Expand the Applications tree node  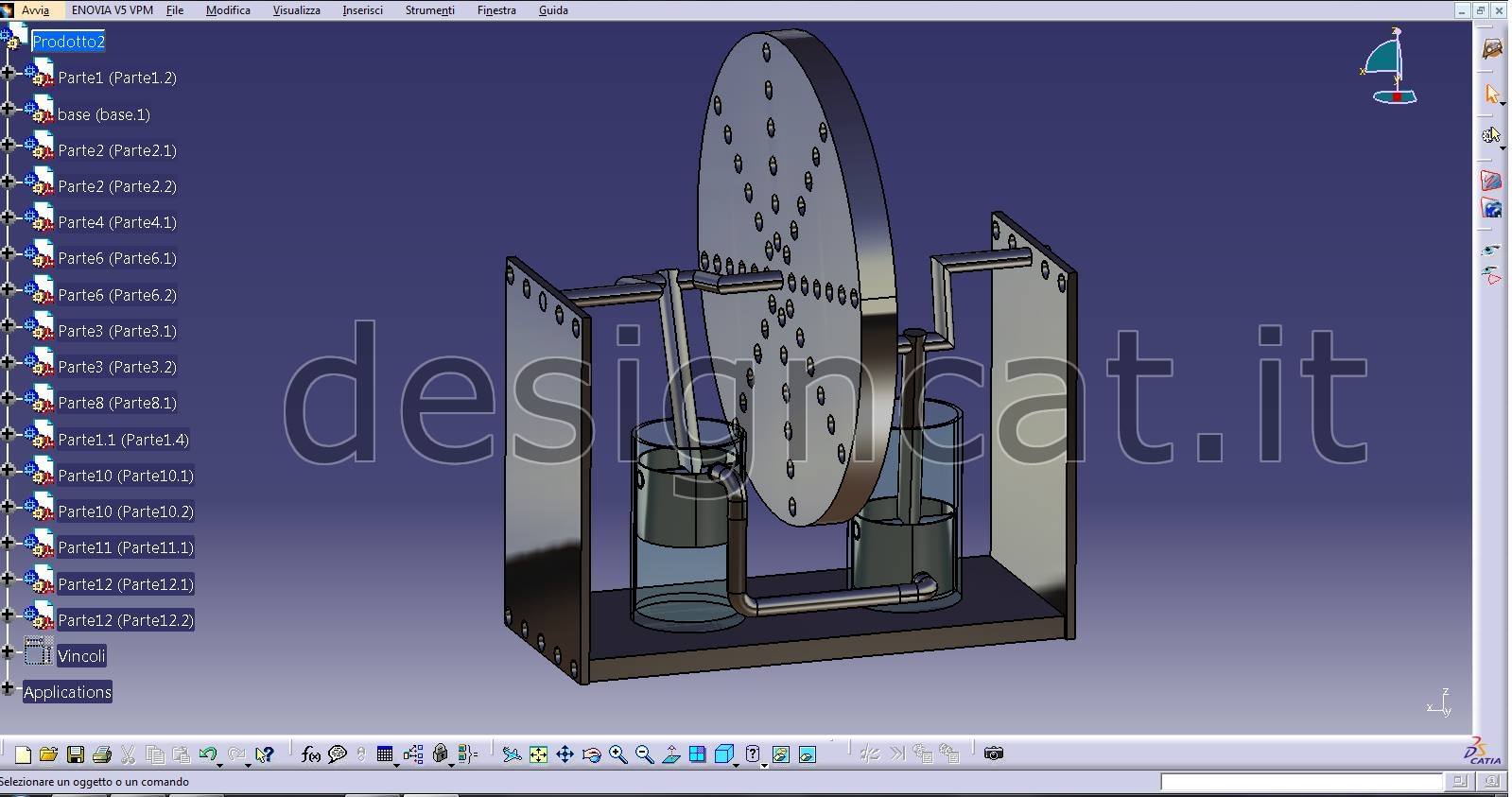pyautogui.click(x=8, y=688)
